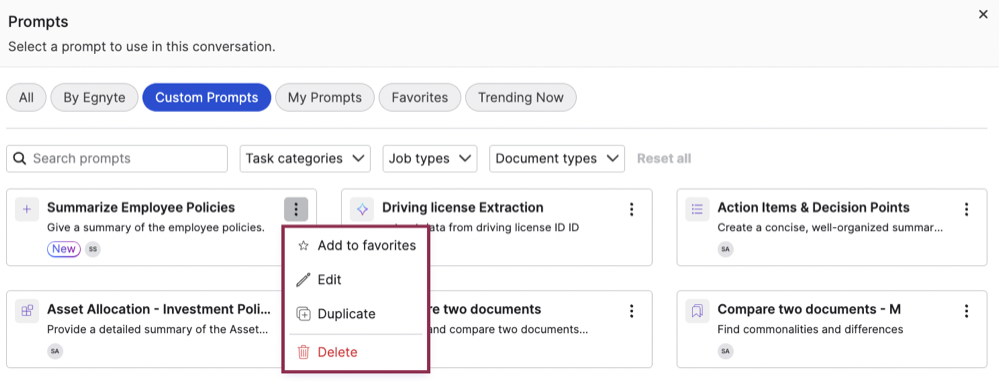Screen dimensions: 999x381
Task: Click 'Create a concise, well-organized summar...' description
Action: (830, 227)
